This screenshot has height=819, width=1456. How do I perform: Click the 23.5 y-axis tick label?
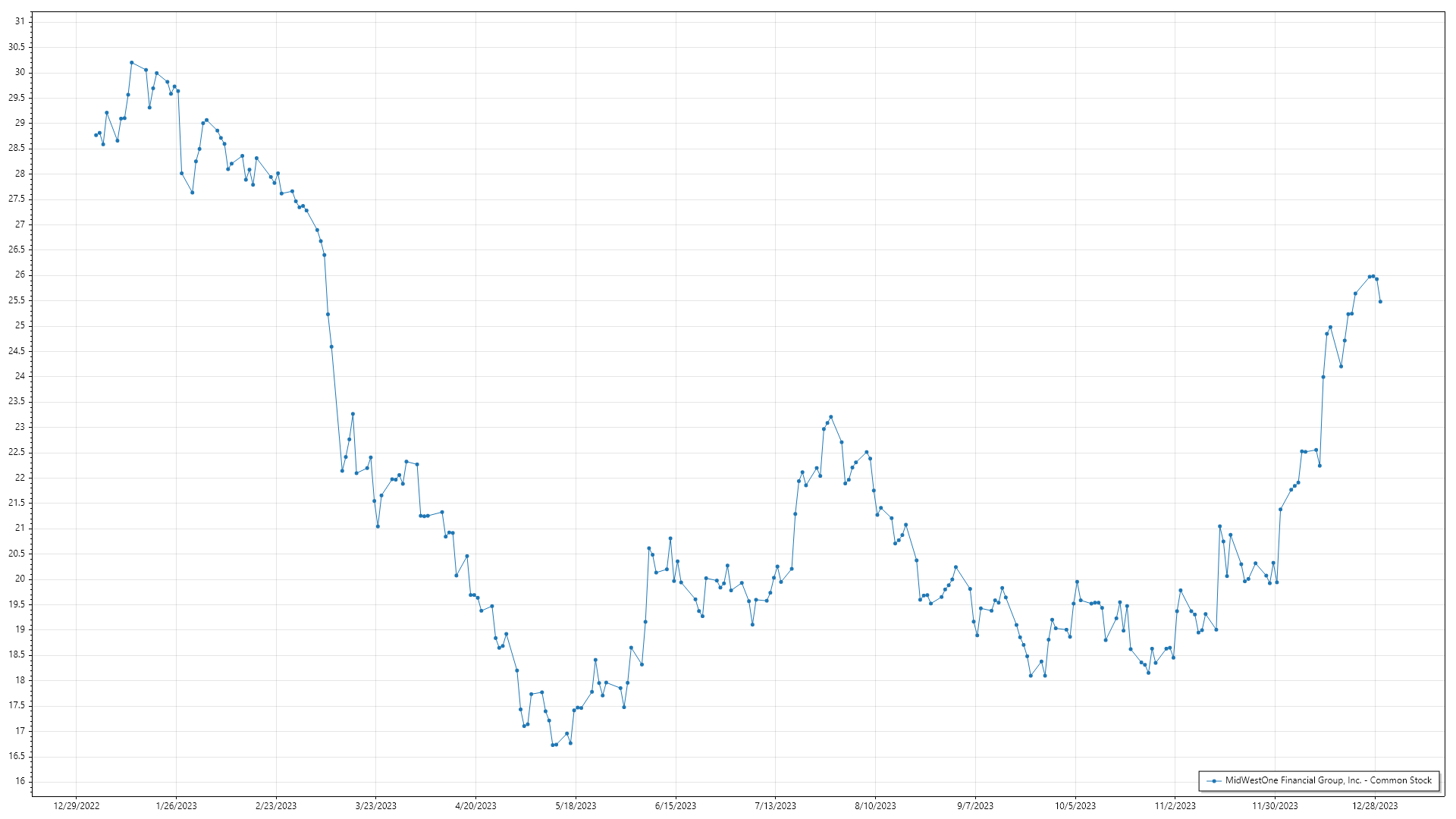click(17, 401)
